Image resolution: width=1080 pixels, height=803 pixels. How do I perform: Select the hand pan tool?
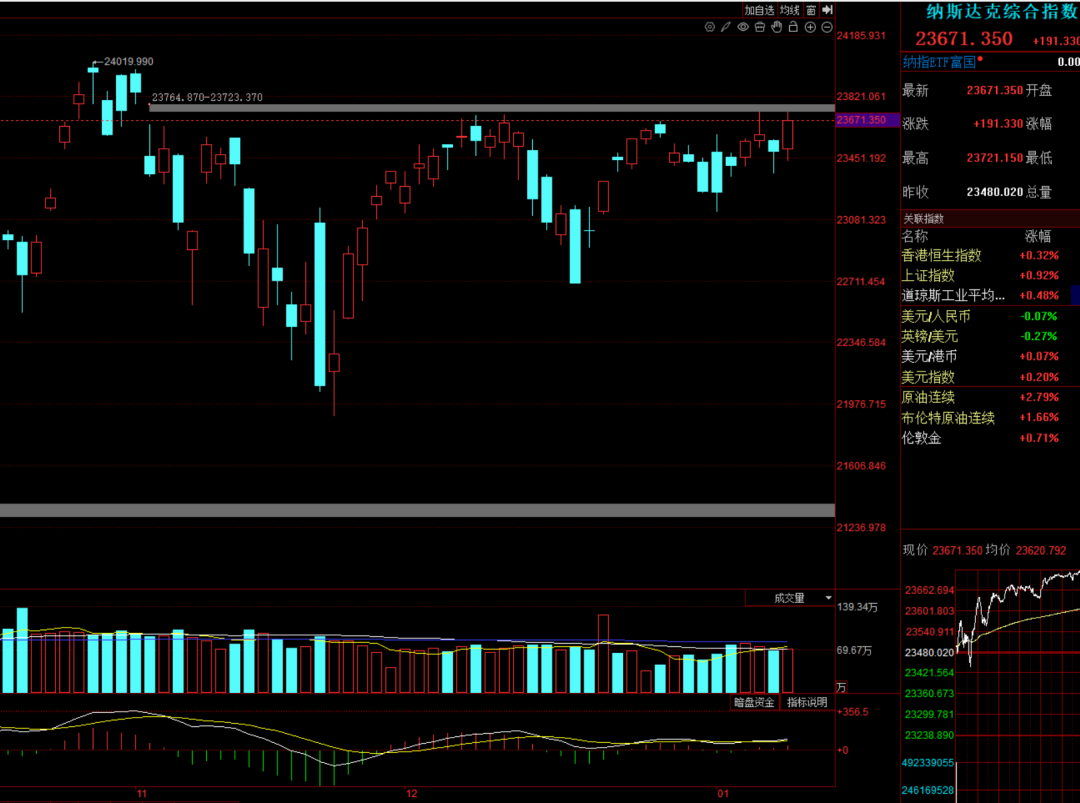pyautogui.click(x=776, y=27)
